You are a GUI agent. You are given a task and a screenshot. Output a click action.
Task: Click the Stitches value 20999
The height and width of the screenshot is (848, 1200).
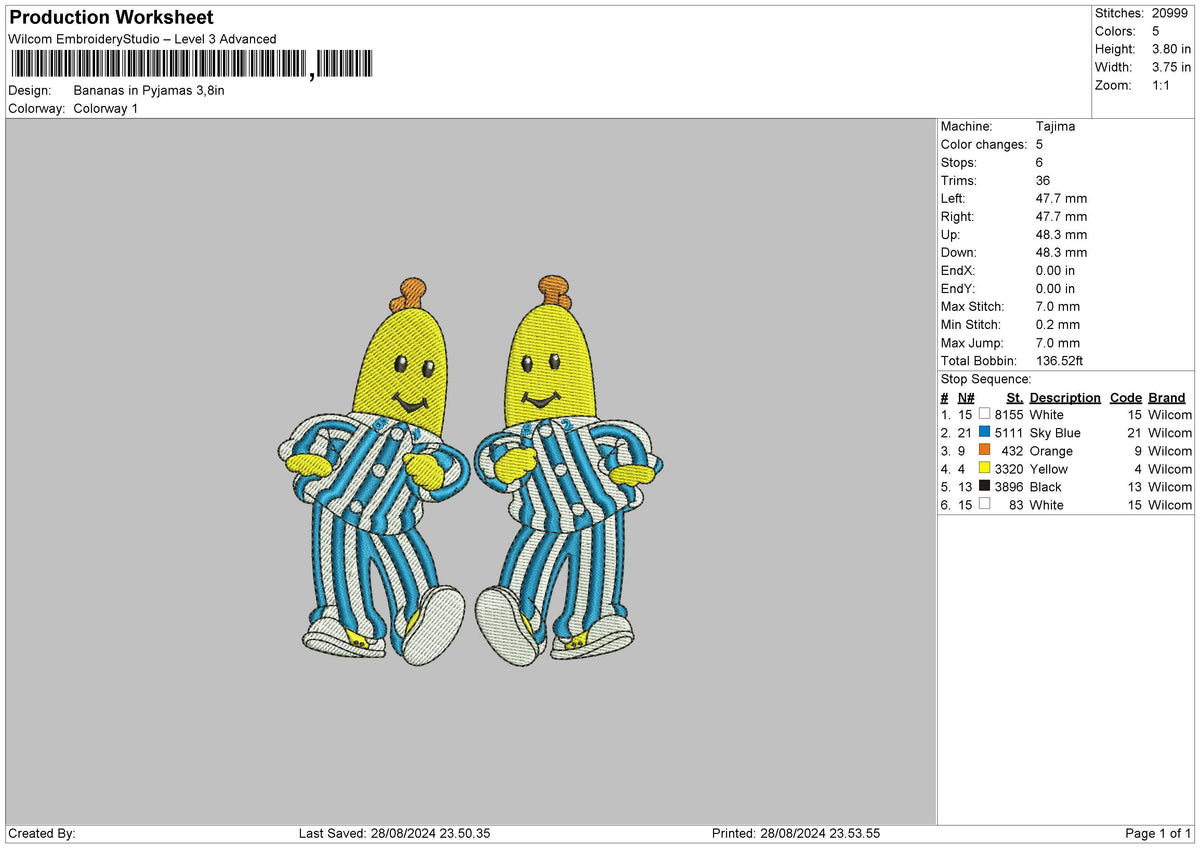1171,13
